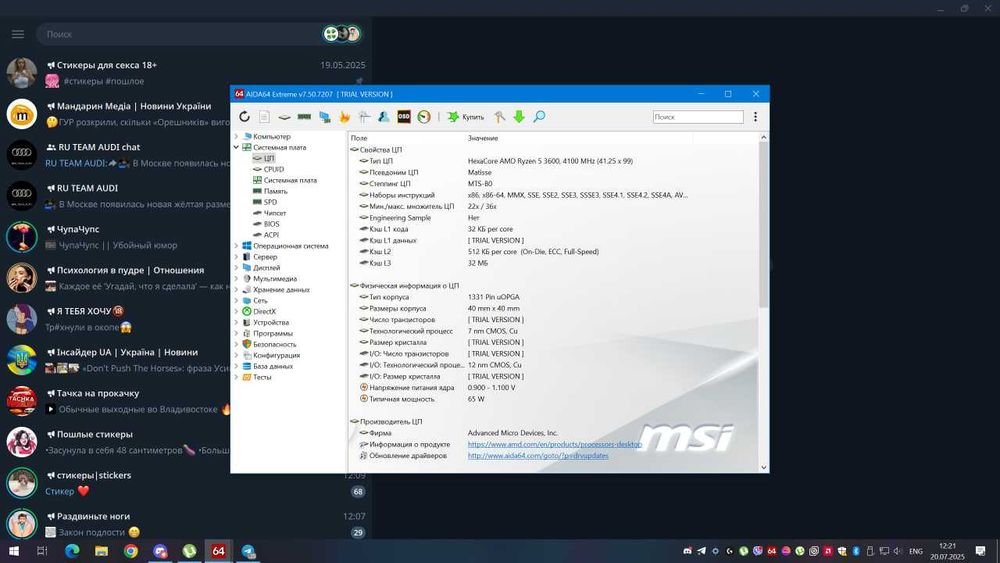Click the user silhouette icon in AIDA64 toolbar

tap(384, 117)
